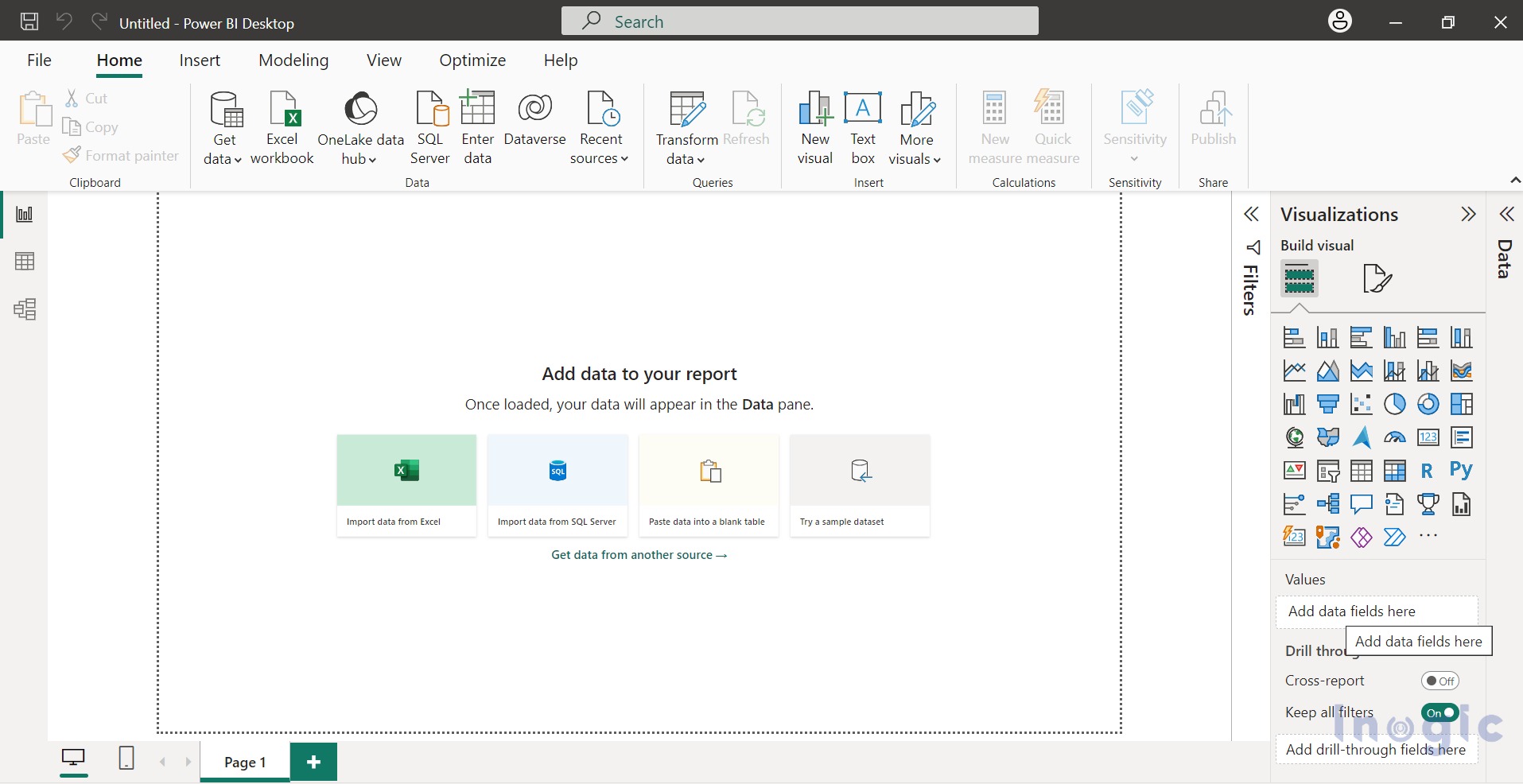Click the Enter data icon
This screenshot has height=784, width=1523.
(x=477, y=110)
